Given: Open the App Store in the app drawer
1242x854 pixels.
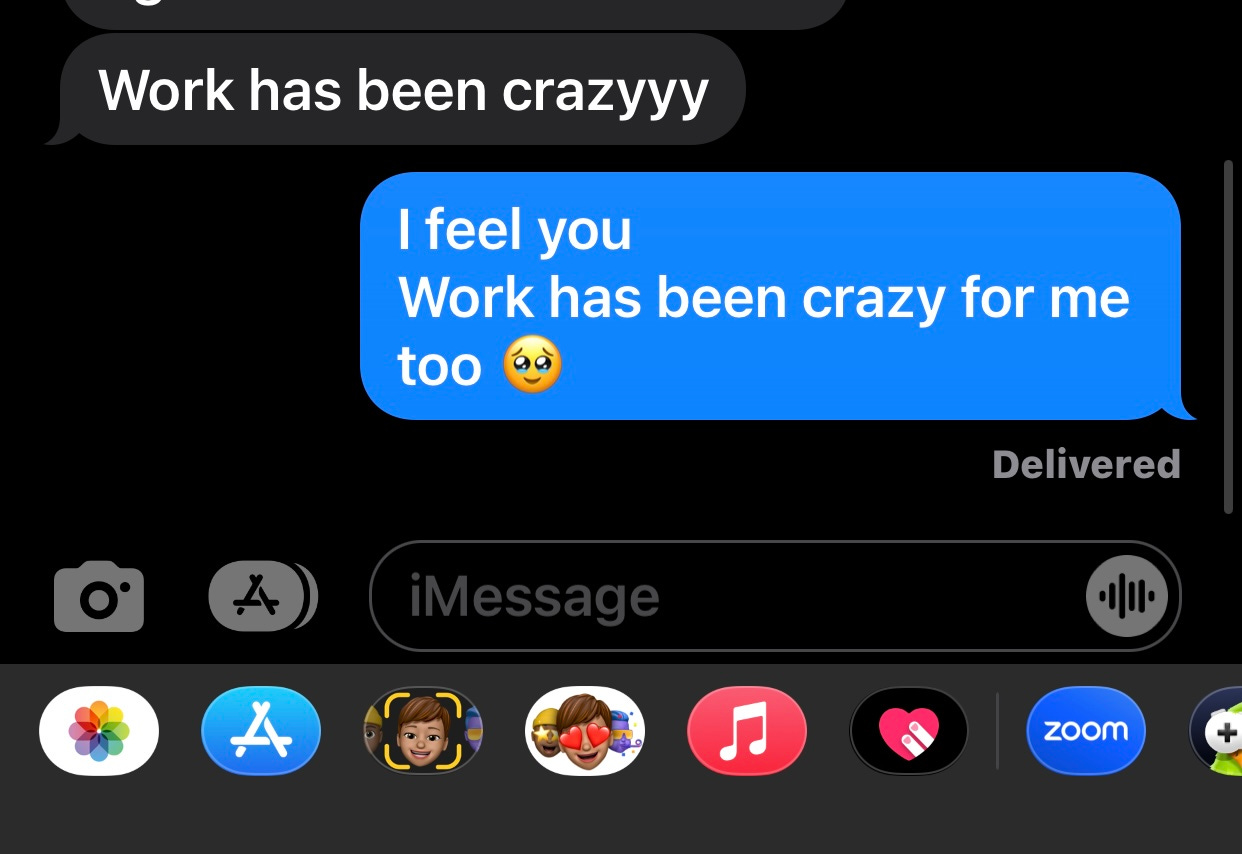Looking at the screenshot, I should (261, 731).
